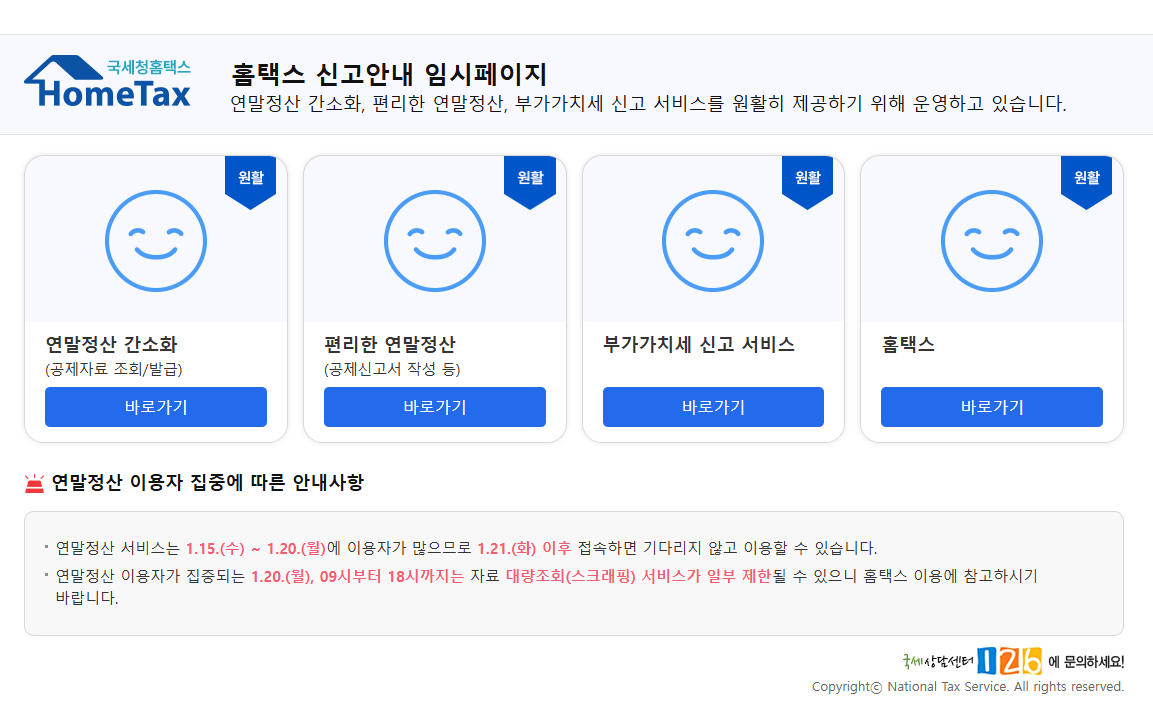1153x716 pixels.
Task: Click the (공제자료 조회/발급) subtitle
Action: [x=114, y=369]
